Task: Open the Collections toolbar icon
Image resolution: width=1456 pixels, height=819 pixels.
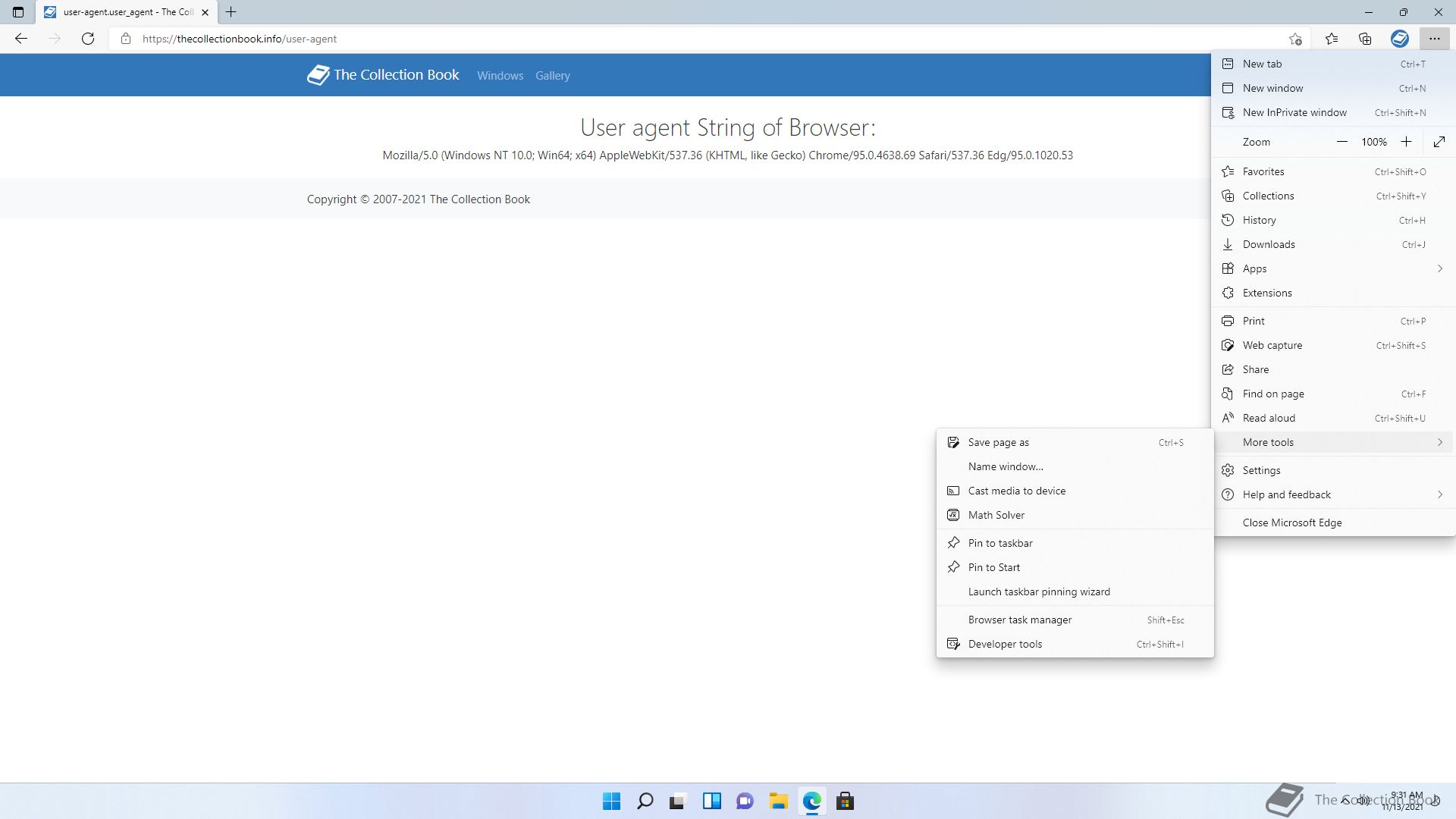Action: pyautogui.click(x=1365, y=39)
